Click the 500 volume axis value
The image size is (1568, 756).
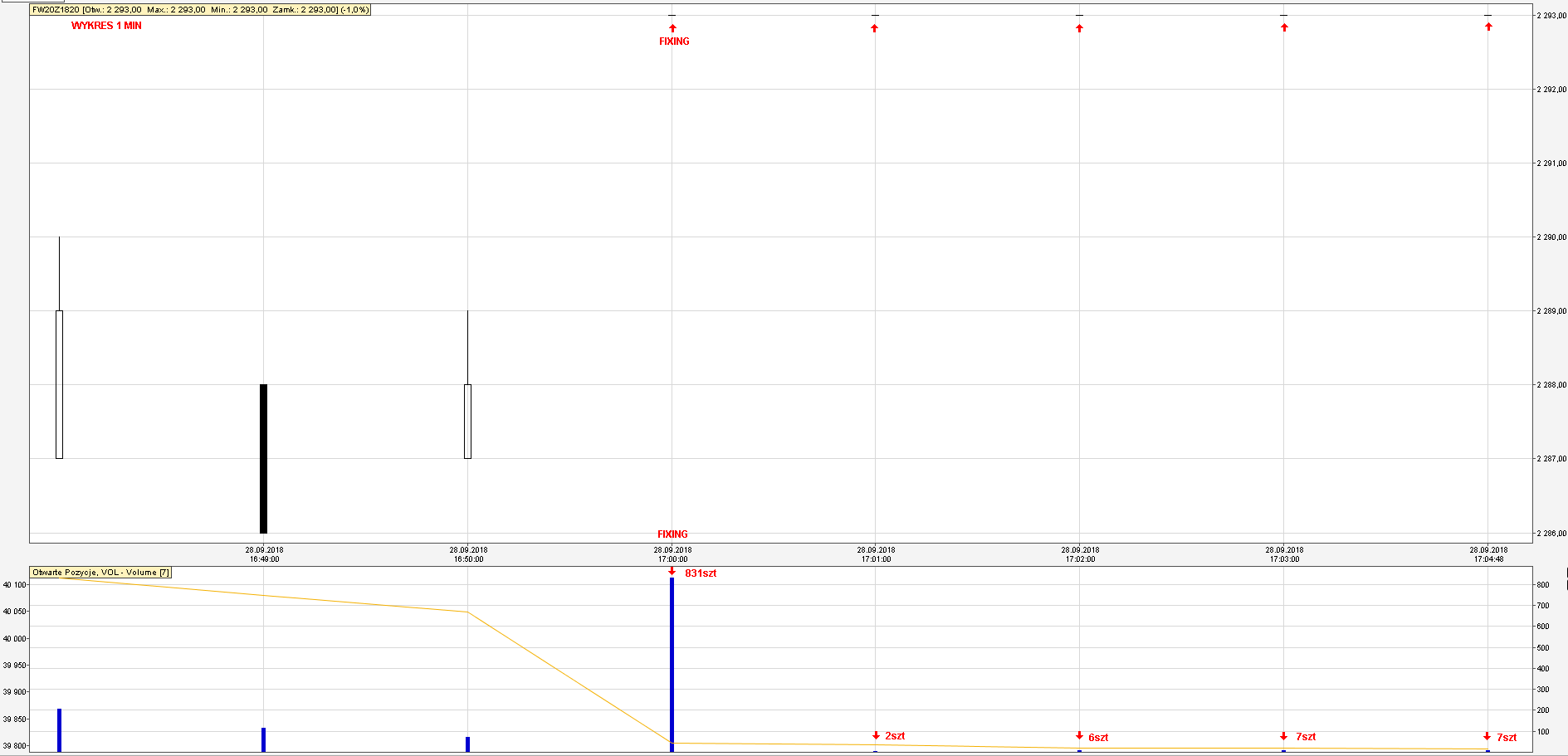click(x=1542, y=648)
